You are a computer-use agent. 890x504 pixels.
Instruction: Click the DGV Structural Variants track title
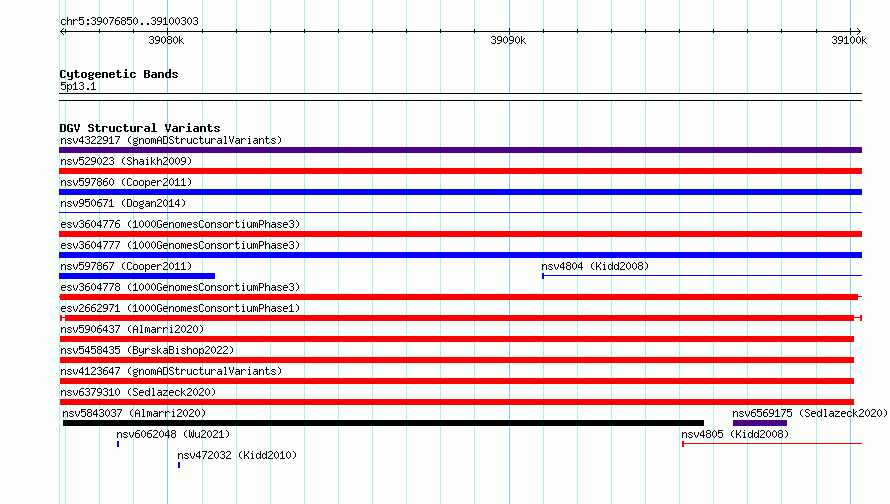pyautogui.click(x=140, y=128)
